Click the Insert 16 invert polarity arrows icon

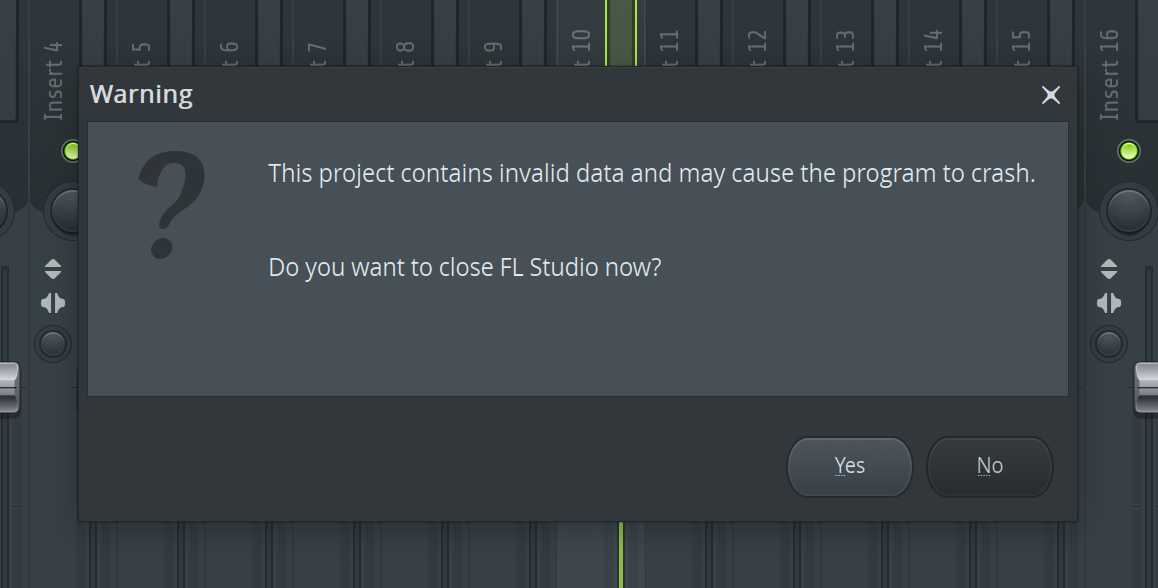pyautogui.click(x=1109, y=269)
